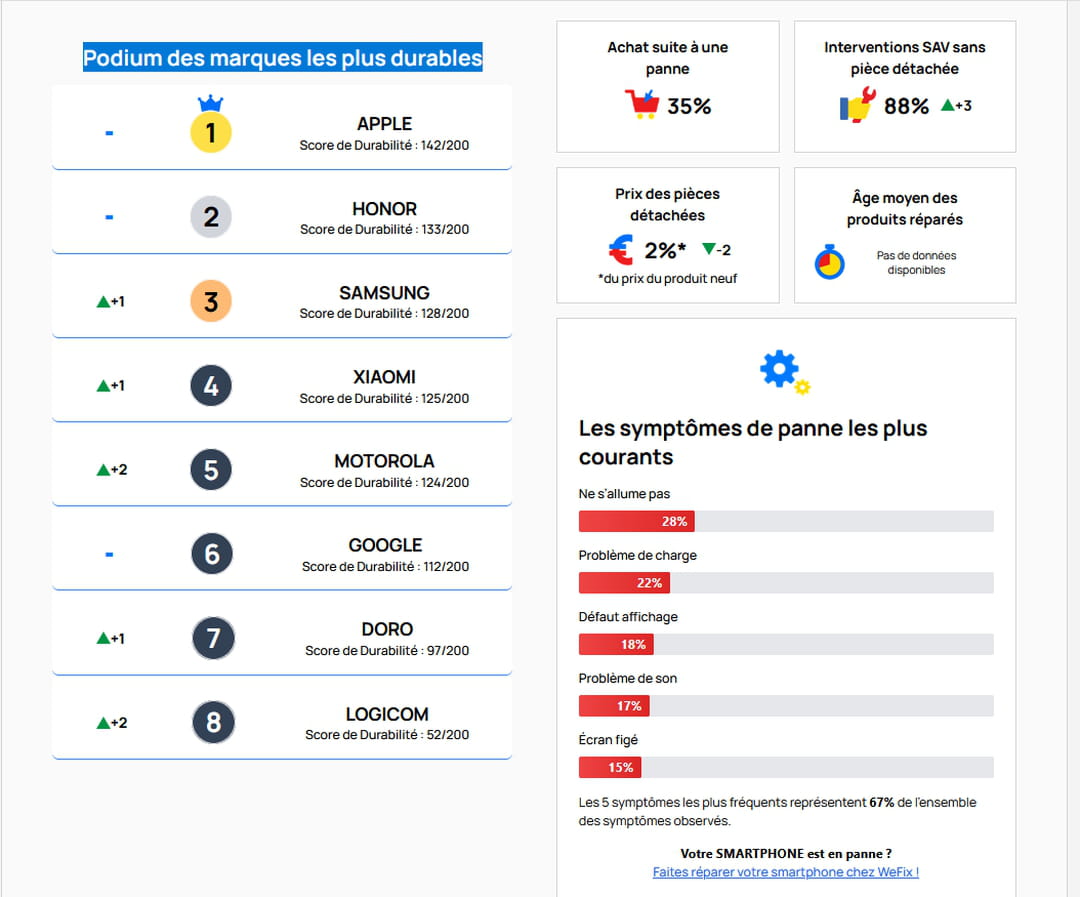Click the green down arrow next to -2
Viewport: 1080px width, 897px height.
click(x=708, y=249)
